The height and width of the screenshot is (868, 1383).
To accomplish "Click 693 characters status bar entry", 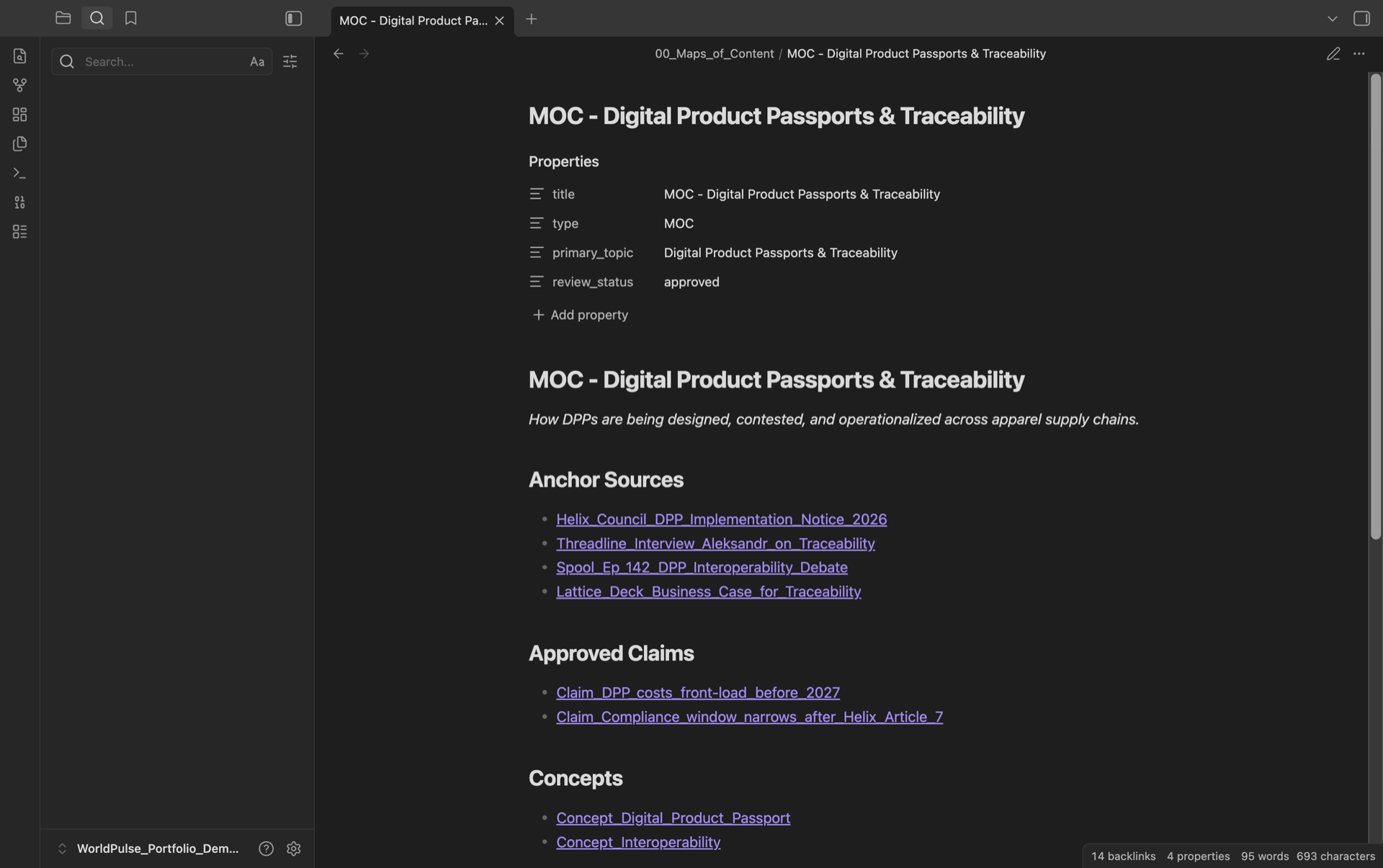I will pyautogui.click(x=1335, y=856).
